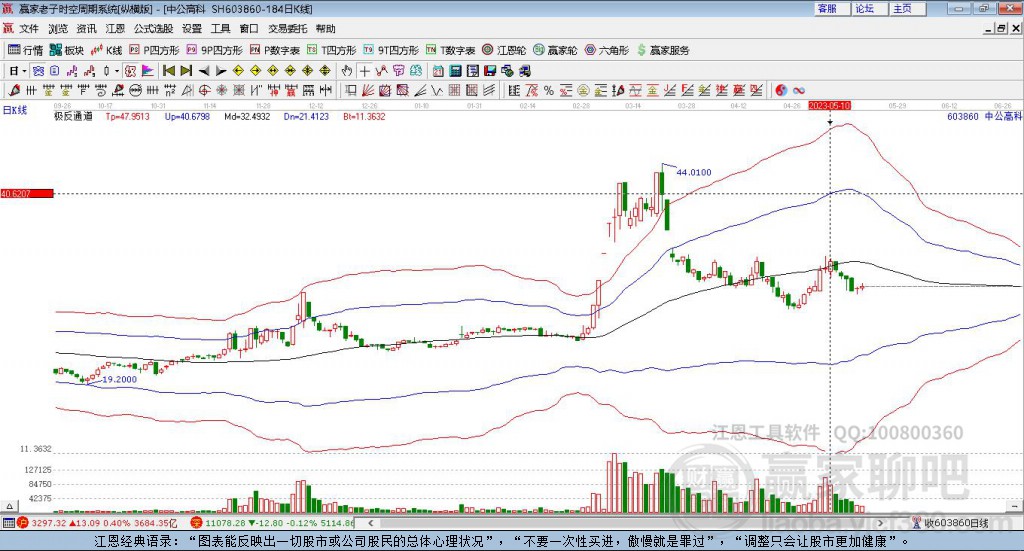Image resolution: width=1024 pixels, height=551 pixels.
Task: Select the percent % line tool
Action: pyautogui.click(x=549, y=91)
